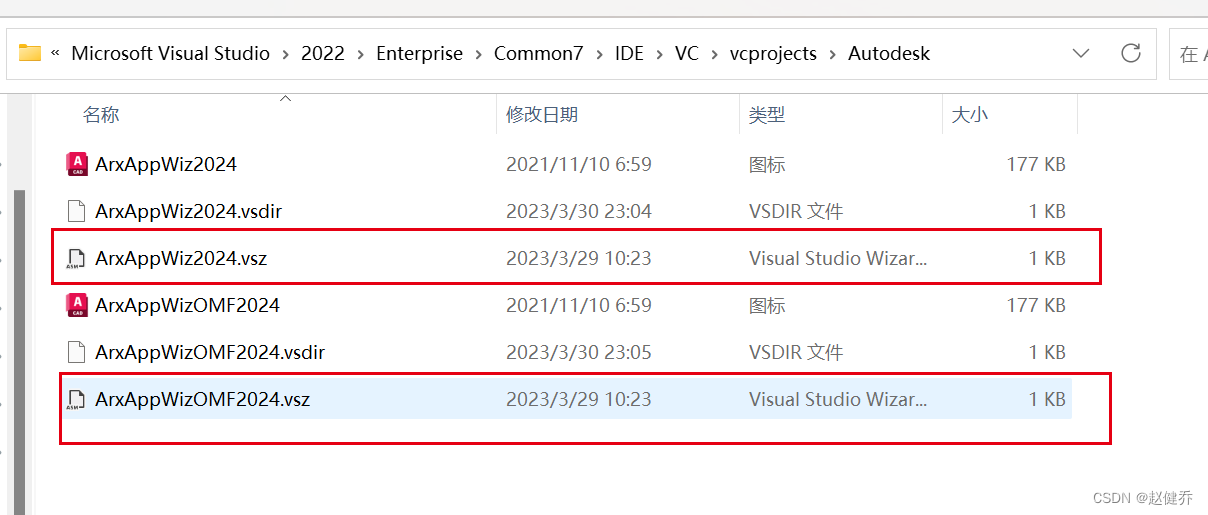This screenshot has width=1208, height=515.
Task: Click the ArxAppWiz2024.vsdir file icon
Action: tap(77, 211)
